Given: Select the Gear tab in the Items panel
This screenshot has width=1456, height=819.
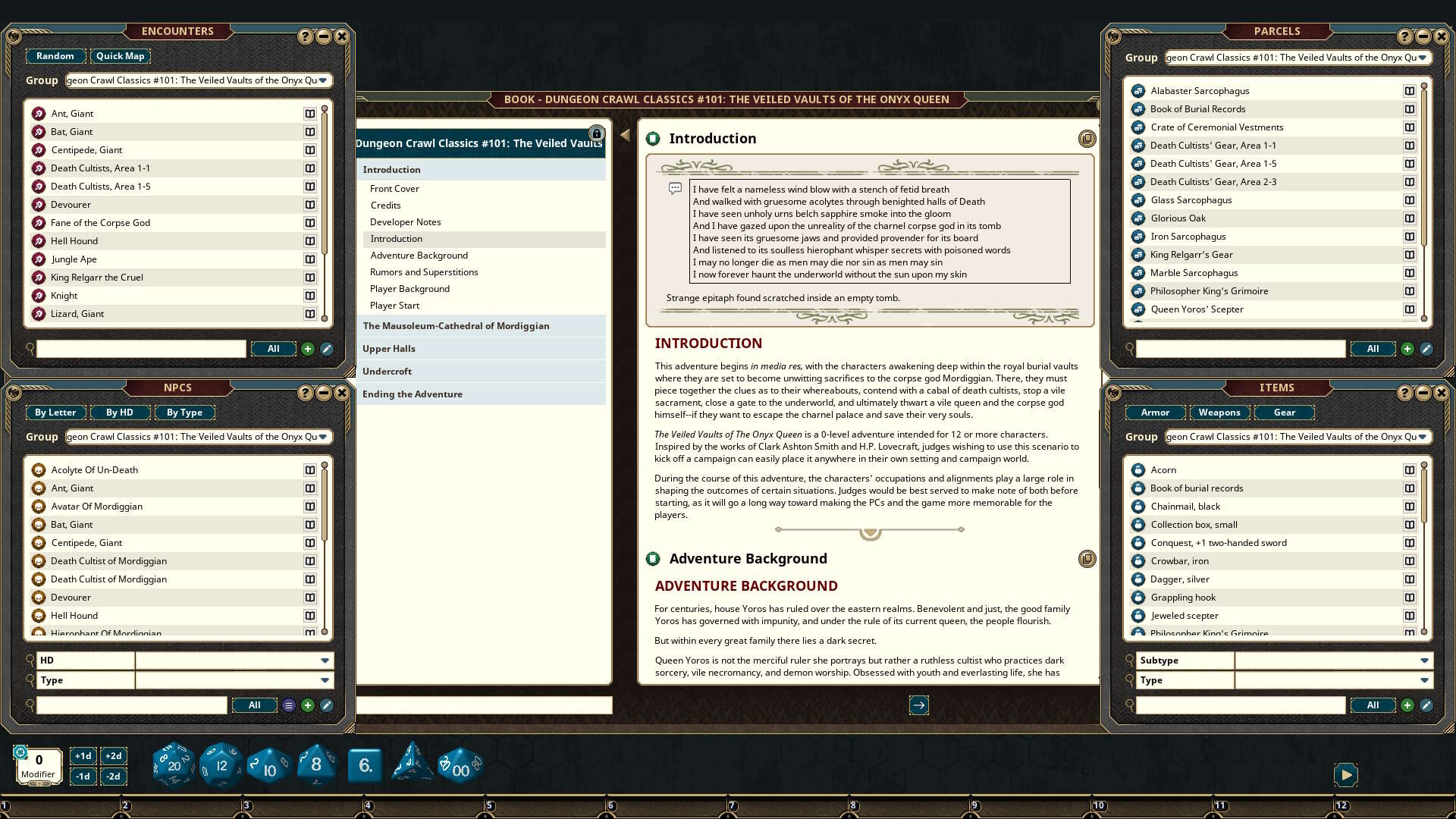Looking at the screenshot, I should point(1285,412).
